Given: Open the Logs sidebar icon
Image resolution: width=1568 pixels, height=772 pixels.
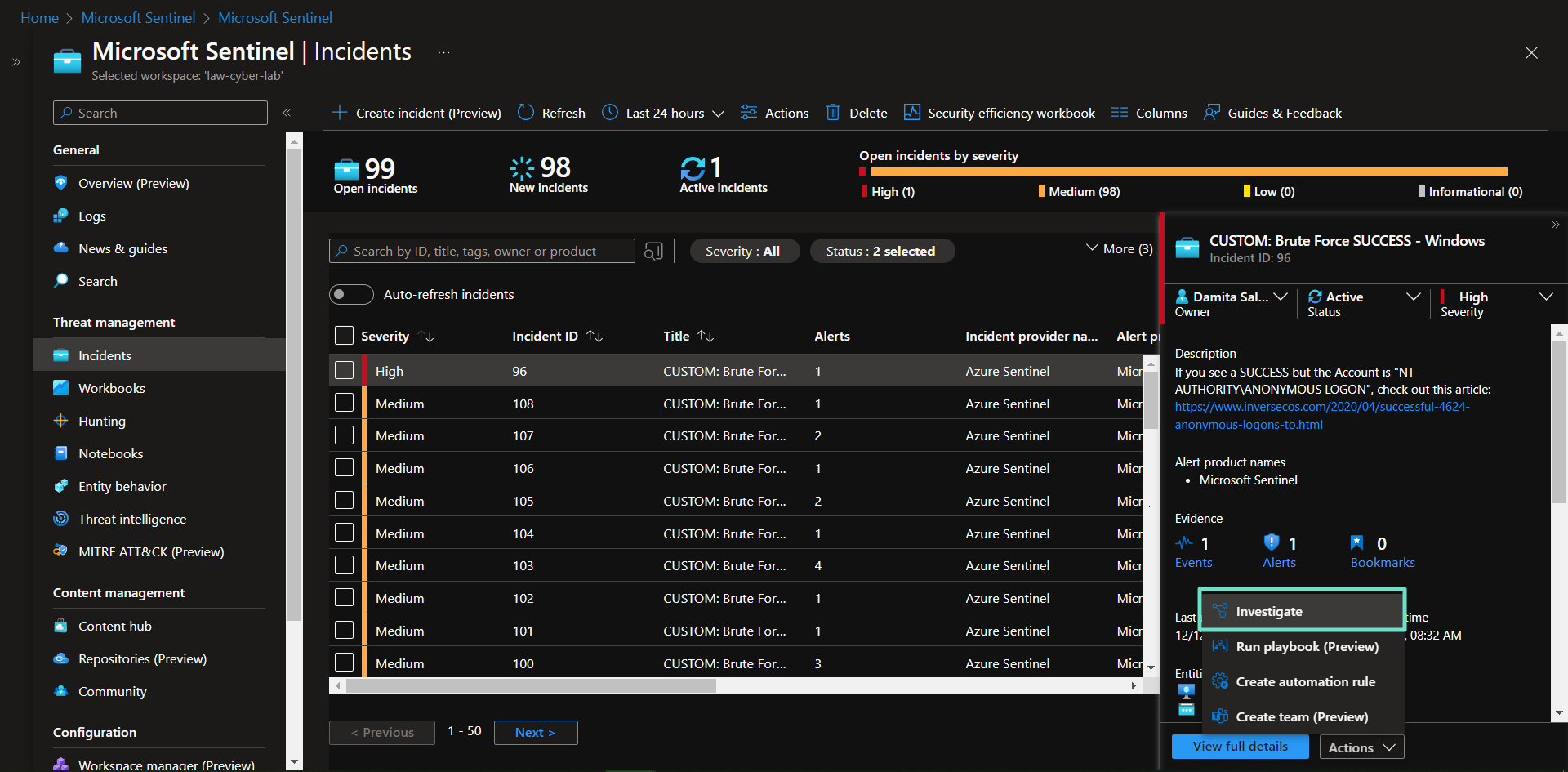Looking at the screenshot, I should 61,216.
